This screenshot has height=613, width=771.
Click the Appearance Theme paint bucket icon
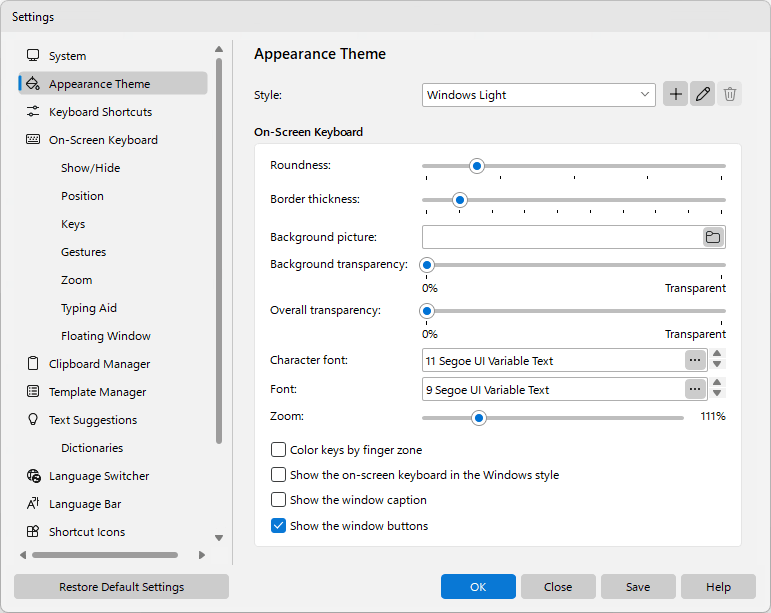tap(33, 84)
